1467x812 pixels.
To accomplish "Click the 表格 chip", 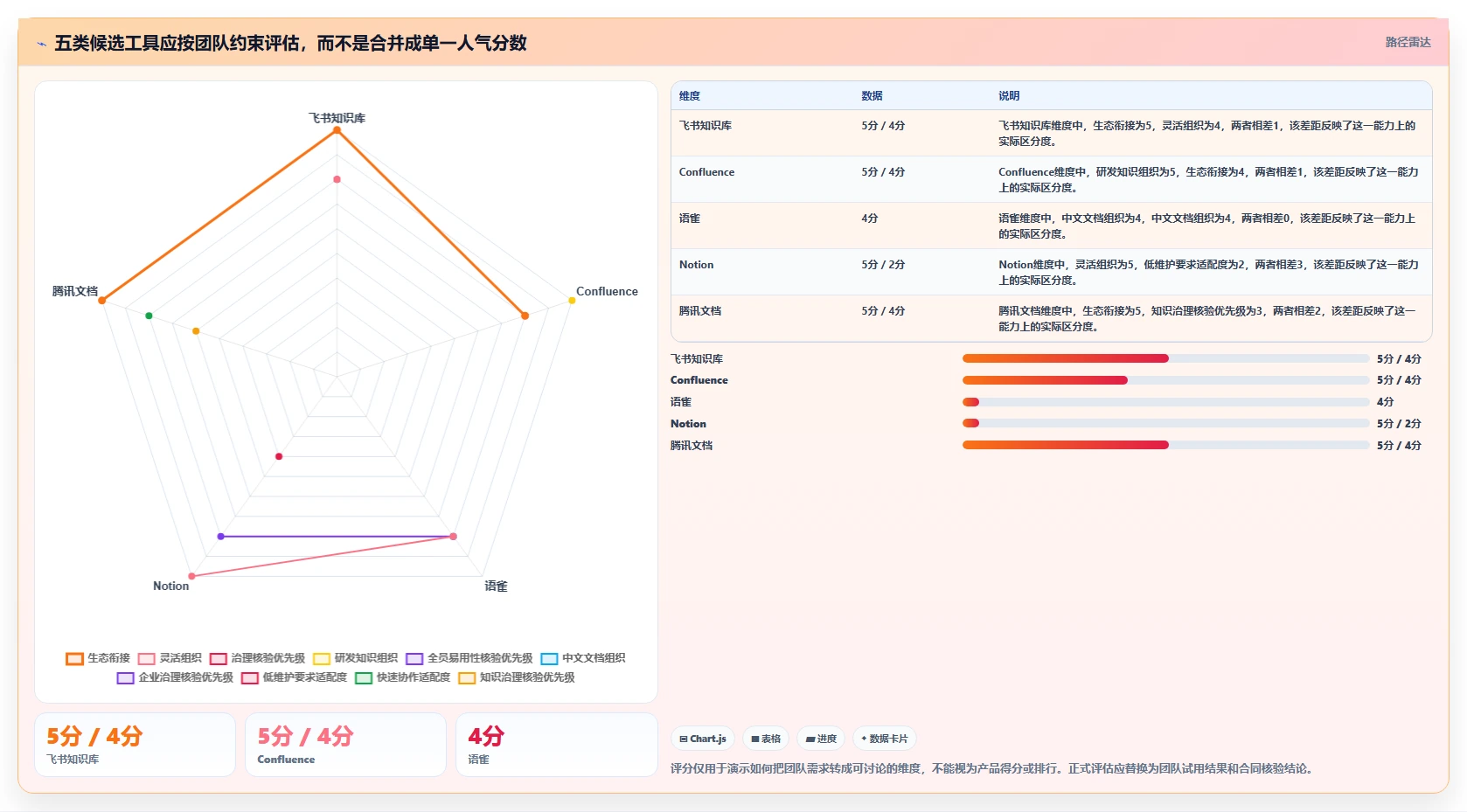I will click(x=766, y=739).
